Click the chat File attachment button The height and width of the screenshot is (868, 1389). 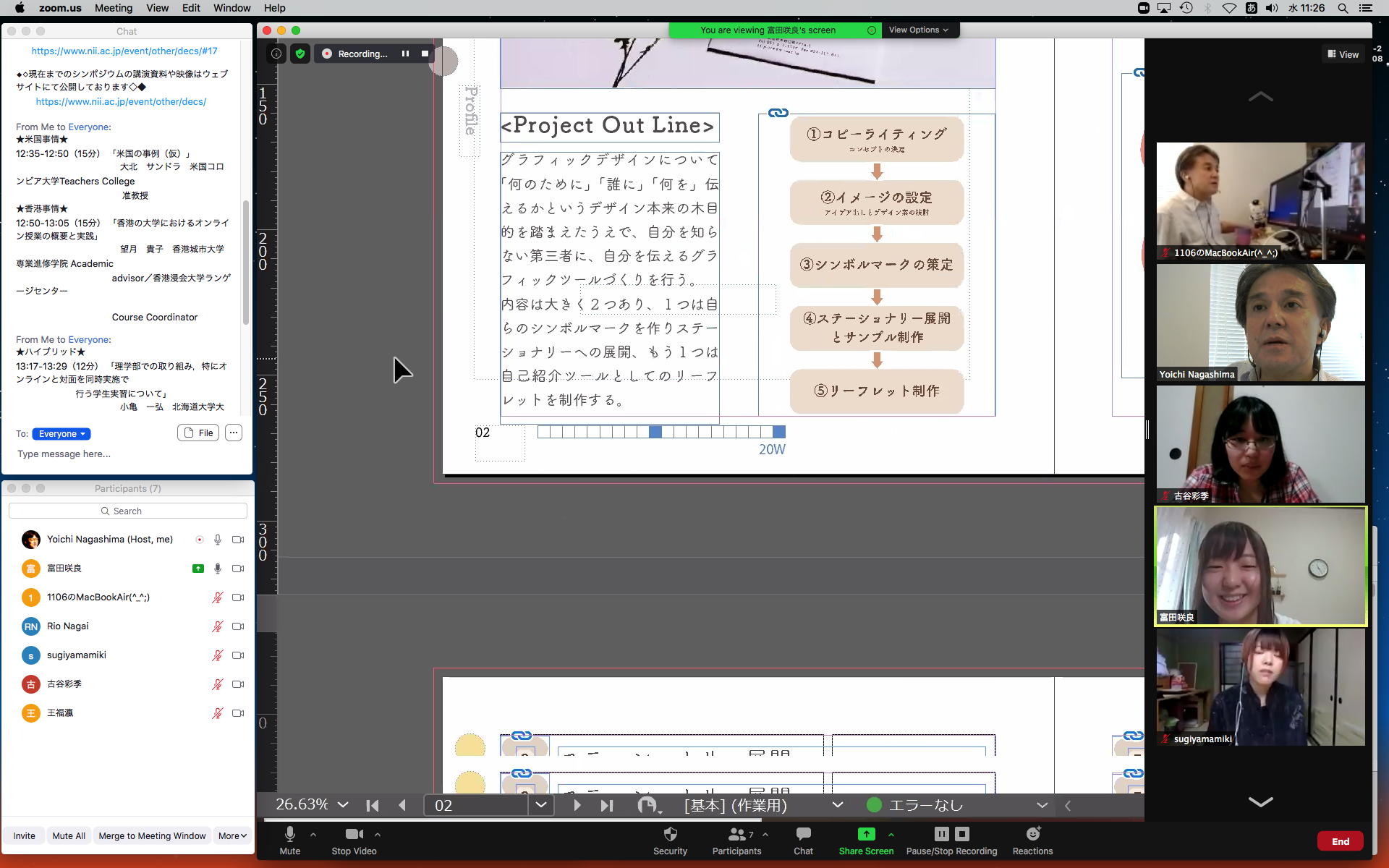198,433
